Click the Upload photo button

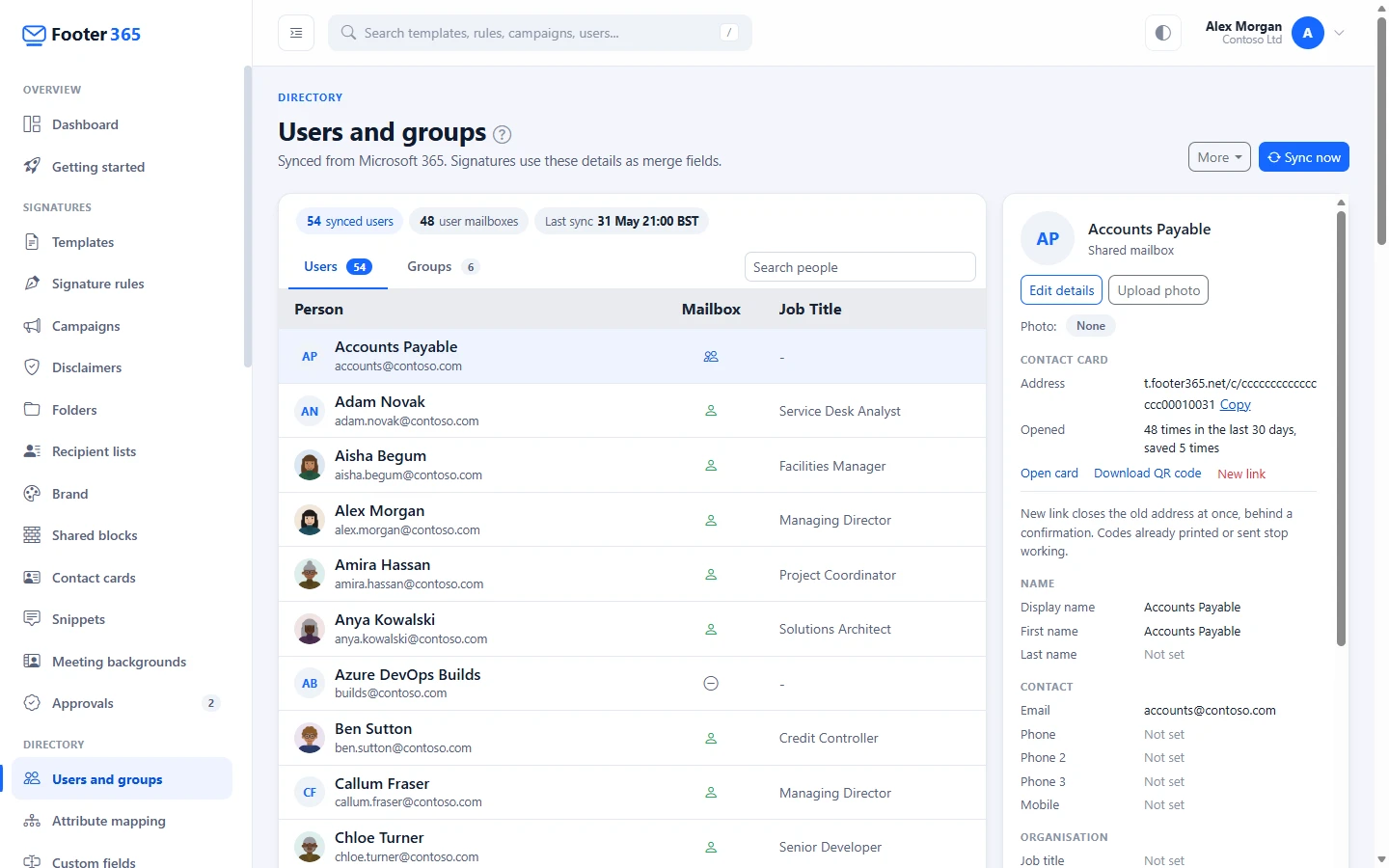pyautogui.click(x=1158, y=290)
